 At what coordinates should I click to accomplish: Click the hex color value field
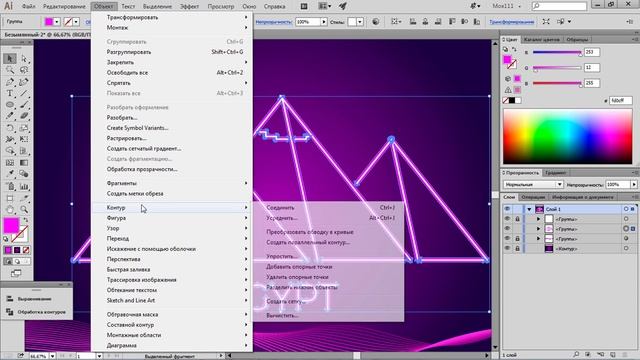coord(620,100)
